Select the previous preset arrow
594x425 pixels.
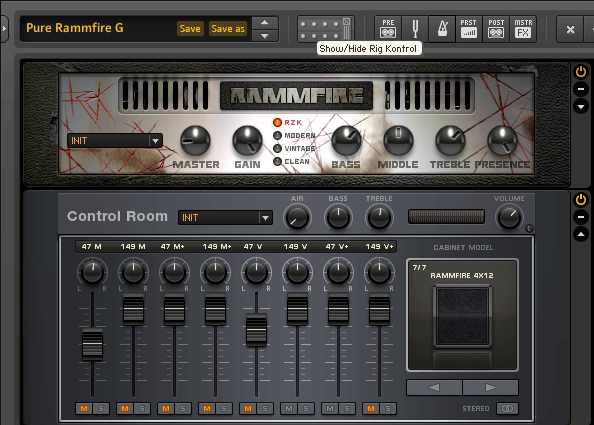pyautogui.click(x=265, y=22)
